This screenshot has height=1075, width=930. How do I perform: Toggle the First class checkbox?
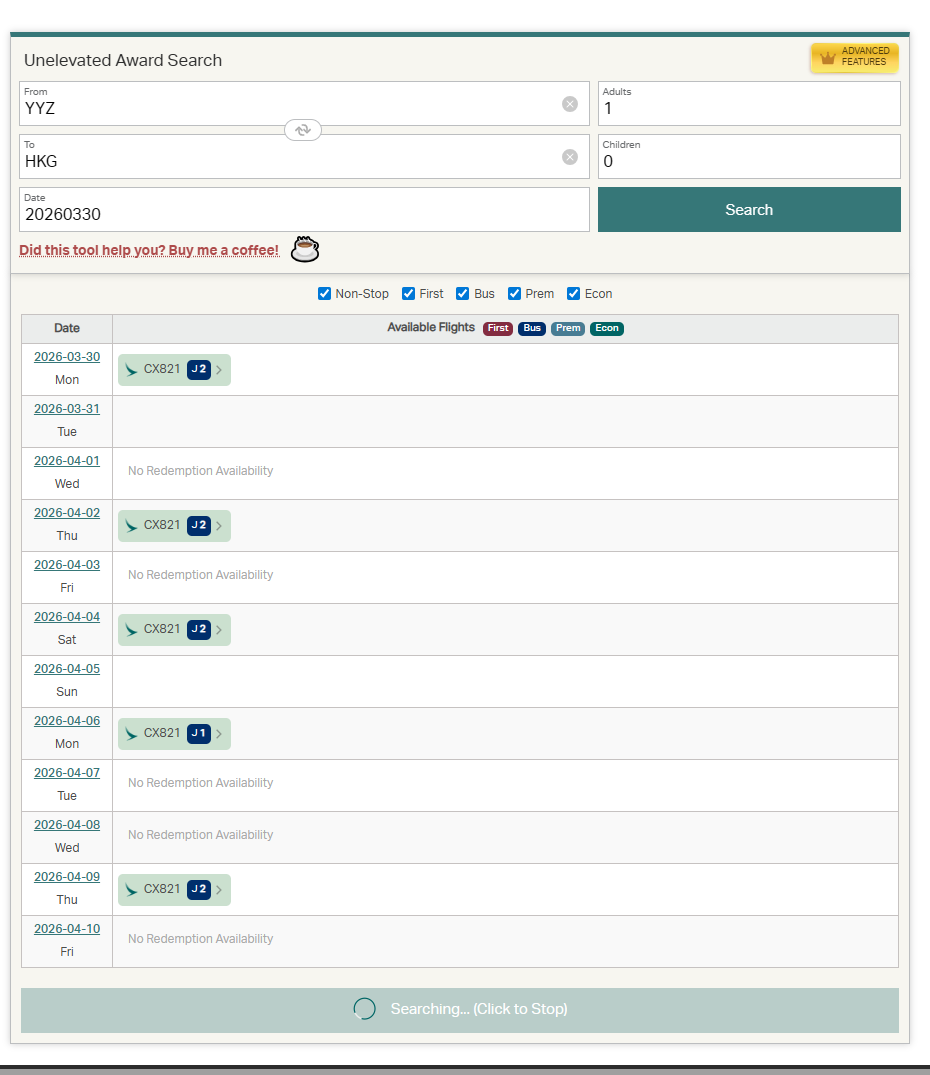point(408,294)
